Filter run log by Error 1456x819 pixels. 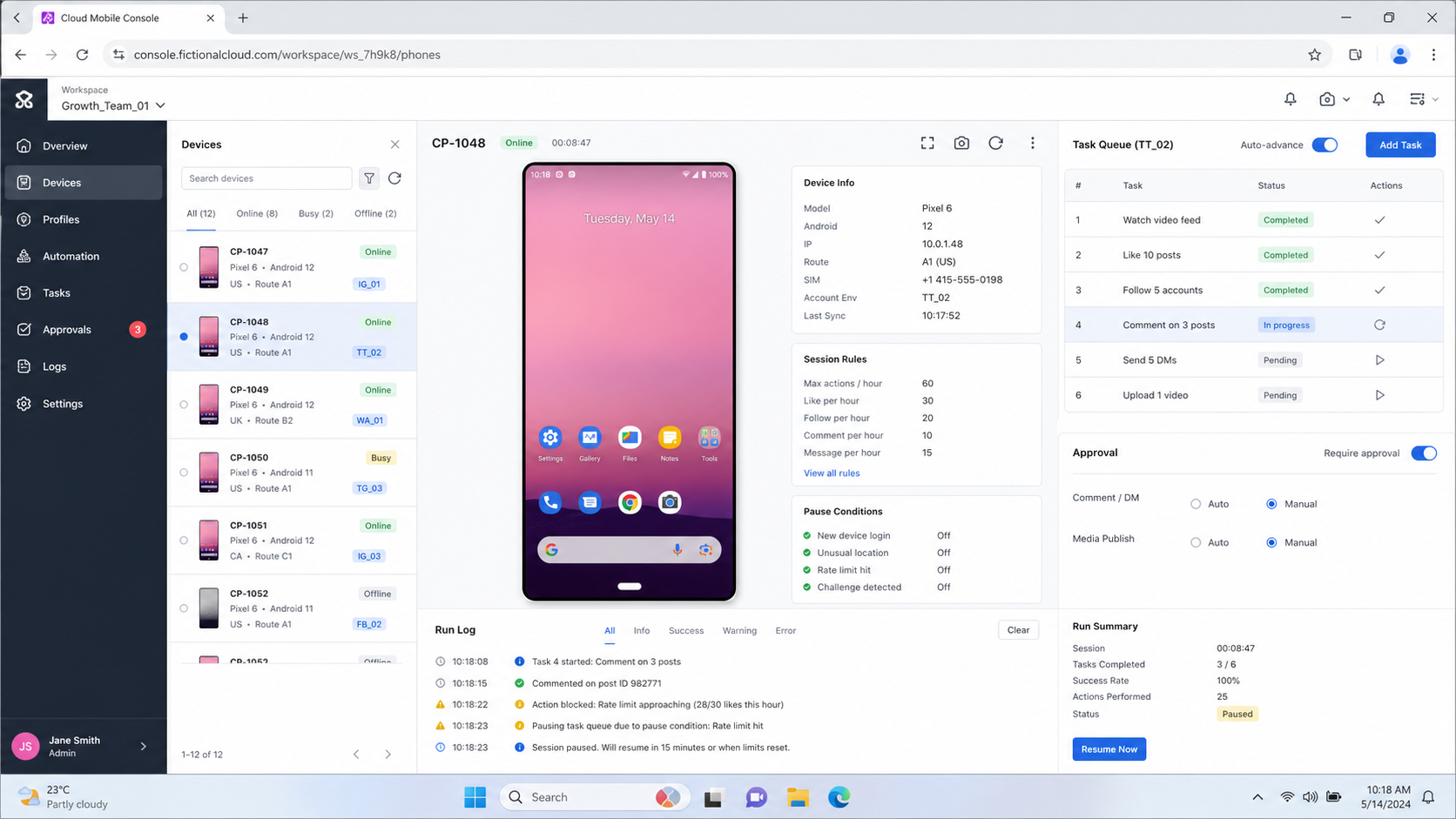(785, 631)
